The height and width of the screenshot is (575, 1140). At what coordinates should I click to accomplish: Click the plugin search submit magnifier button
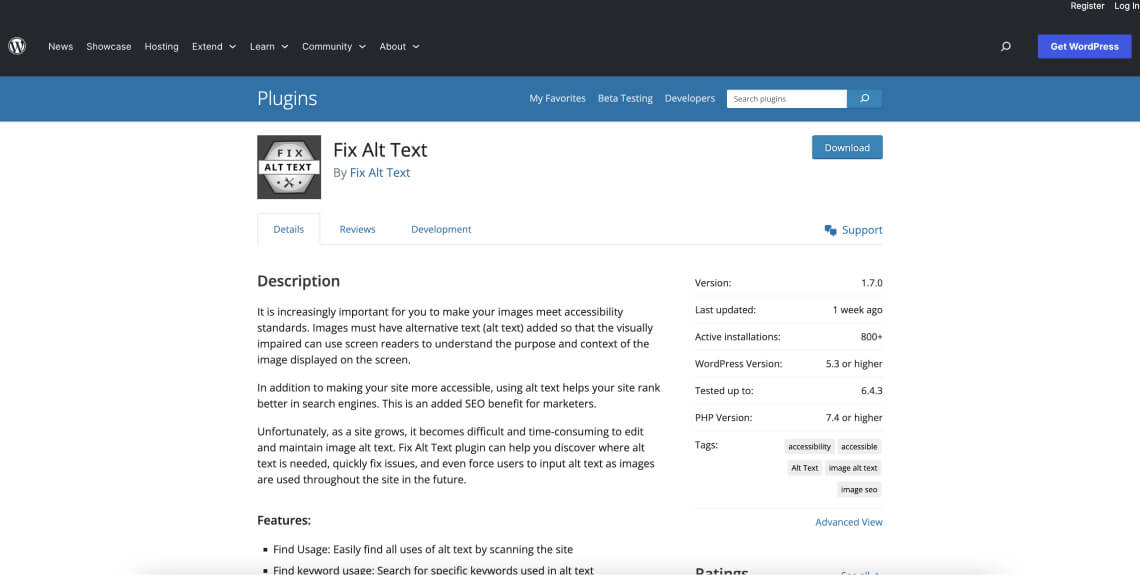tap(864, 99)
